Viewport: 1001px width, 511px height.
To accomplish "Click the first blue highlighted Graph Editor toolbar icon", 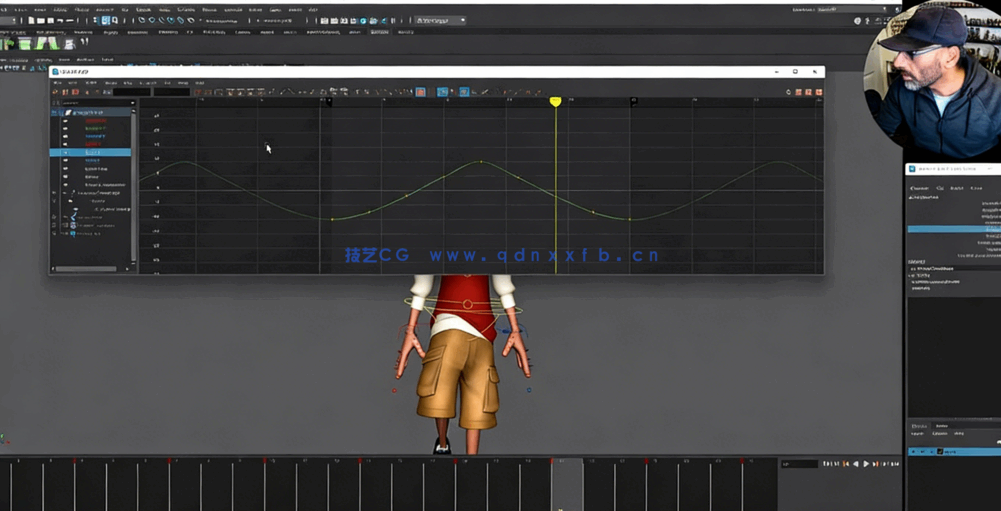I will [x=443, y=92].
